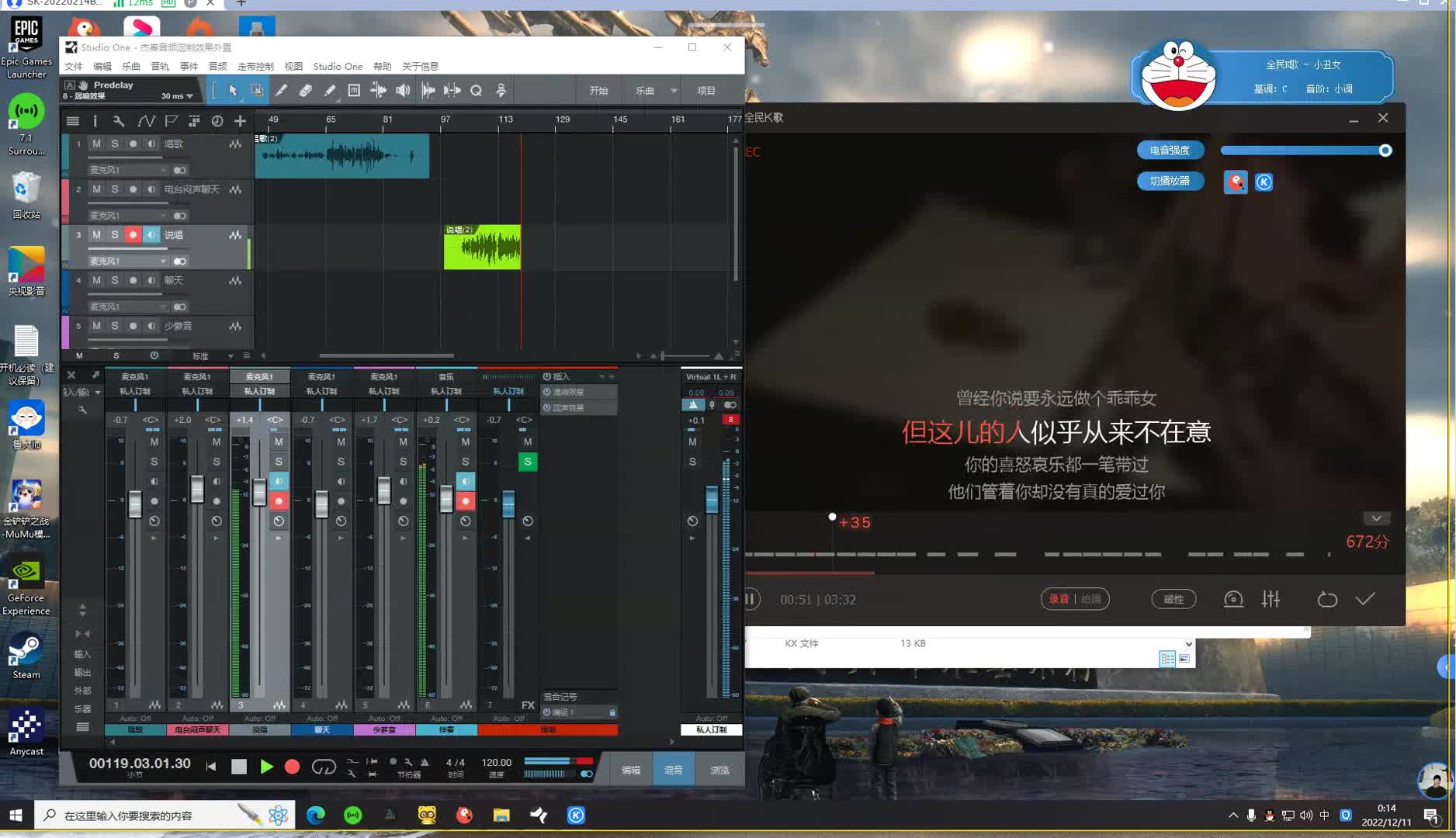Image resolution: width=1456 pixels, height=838 pixels.
Task: Select the green 说唱(2) audio clip
Action: [x=482, y=248]
